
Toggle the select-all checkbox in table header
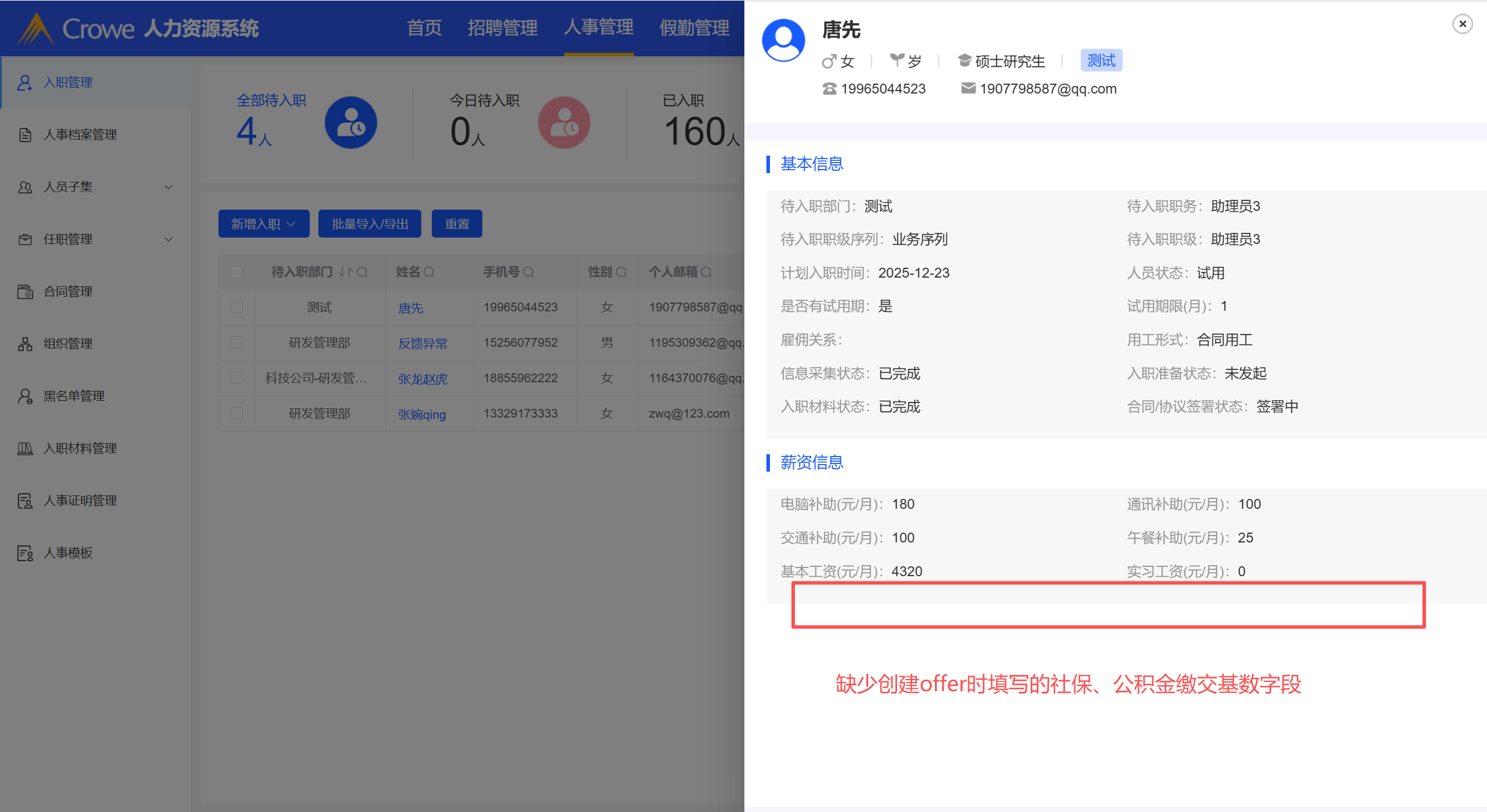237,272
